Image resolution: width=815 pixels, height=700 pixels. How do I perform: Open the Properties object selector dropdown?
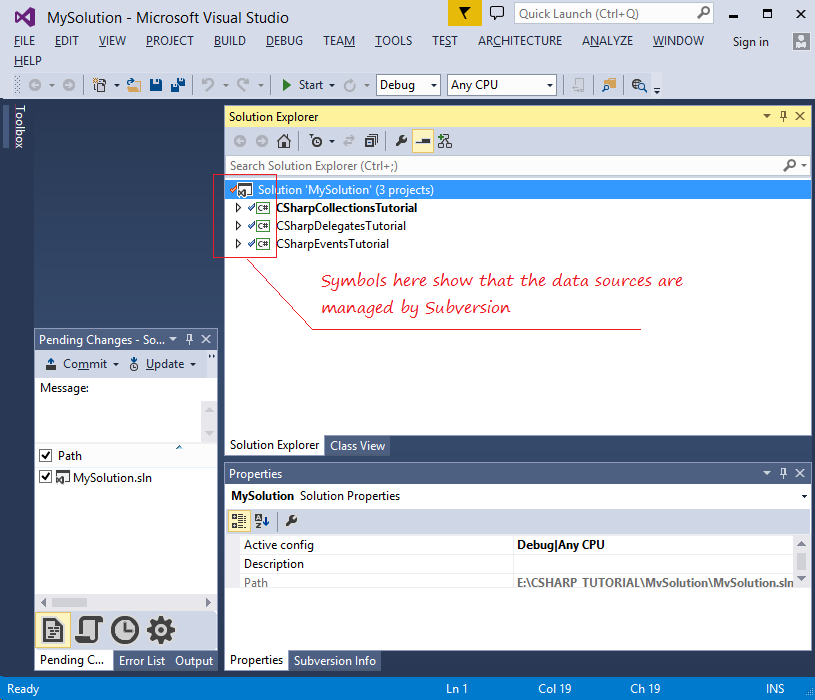pyautogui.click(x=804, y=496)
